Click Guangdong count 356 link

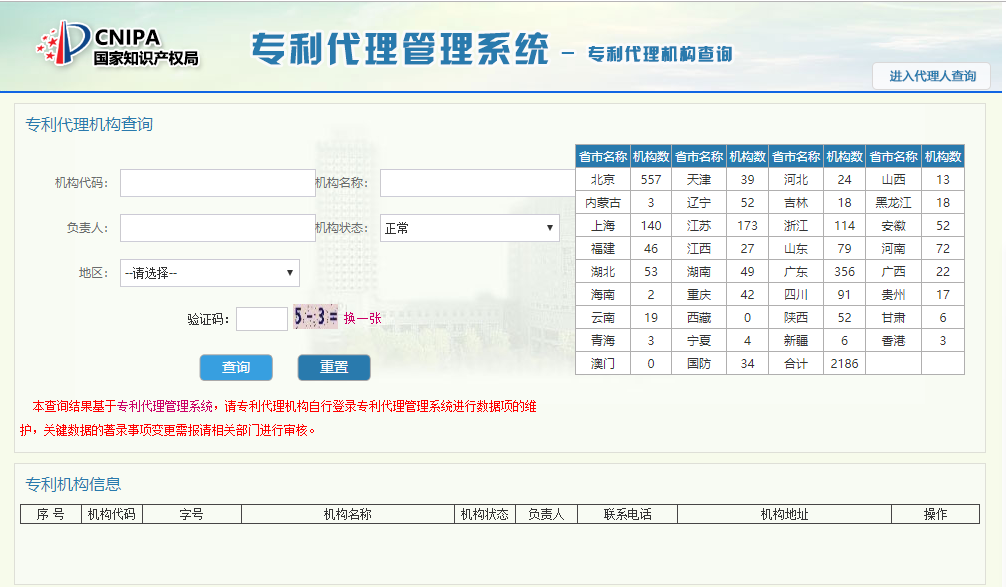click(844, 271)
